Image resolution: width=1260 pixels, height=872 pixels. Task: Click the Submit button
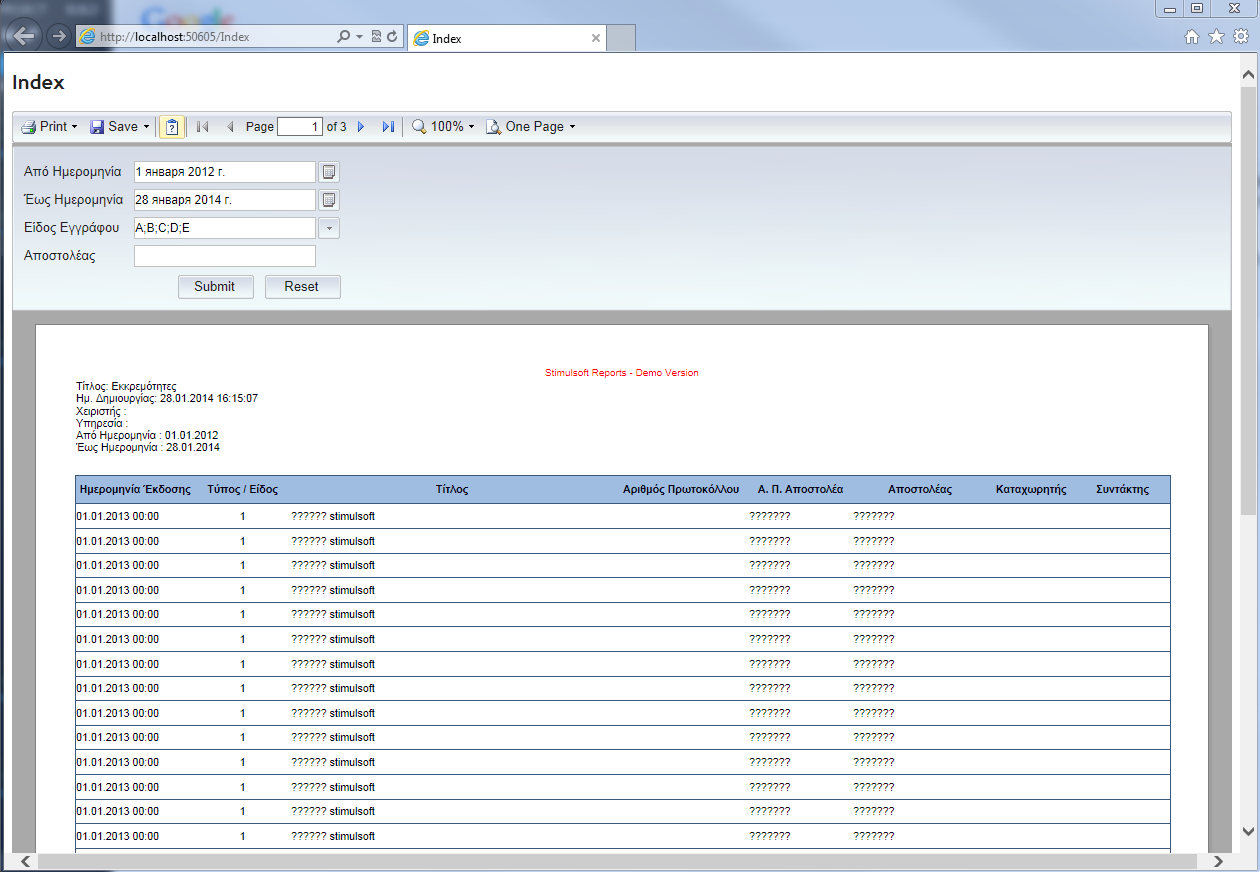[215, 287]
